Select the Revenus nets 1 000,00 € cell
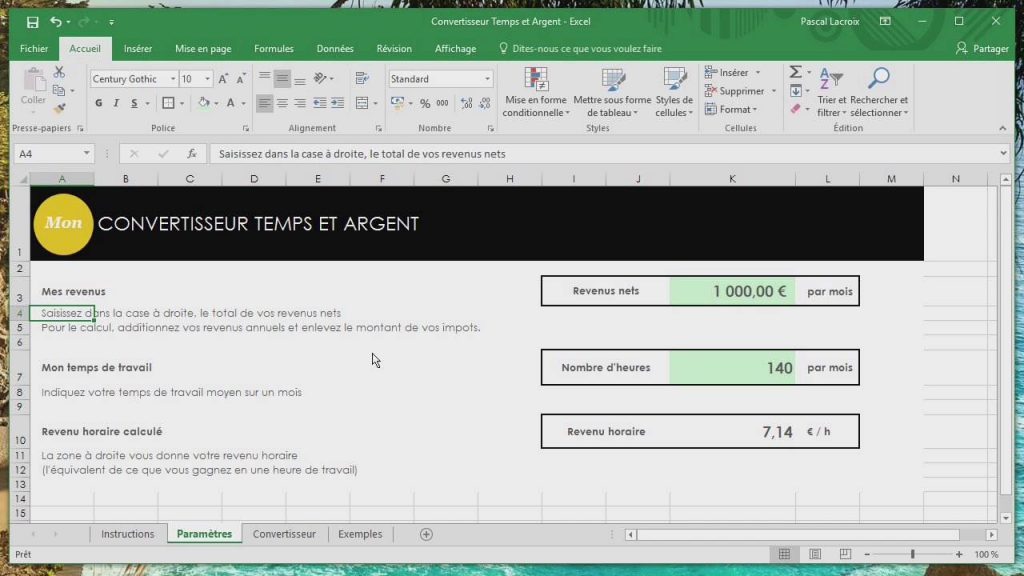The image size is (1024, 576). [x=732, y=291]
